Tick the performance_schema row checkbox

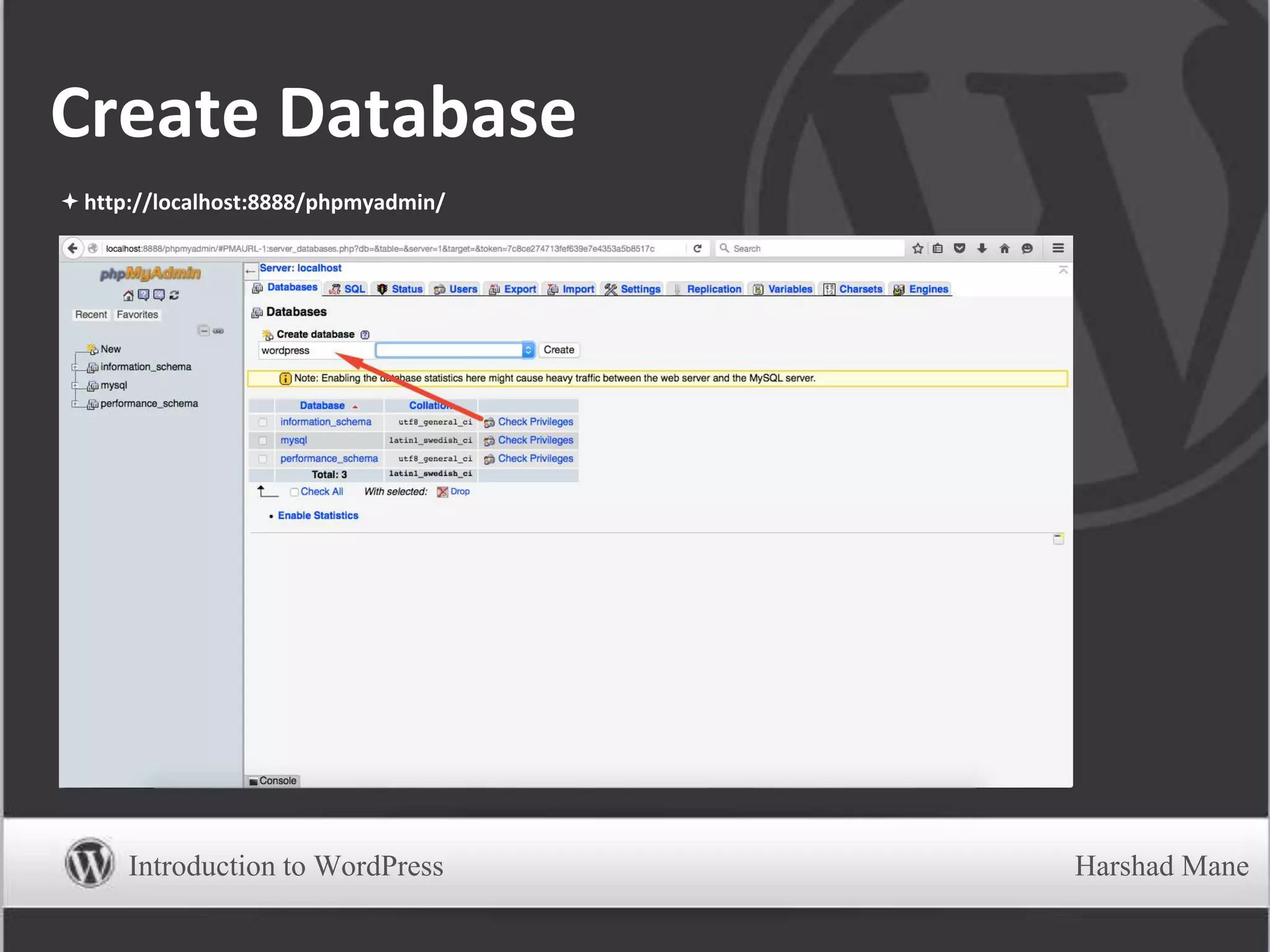point(263,459)
